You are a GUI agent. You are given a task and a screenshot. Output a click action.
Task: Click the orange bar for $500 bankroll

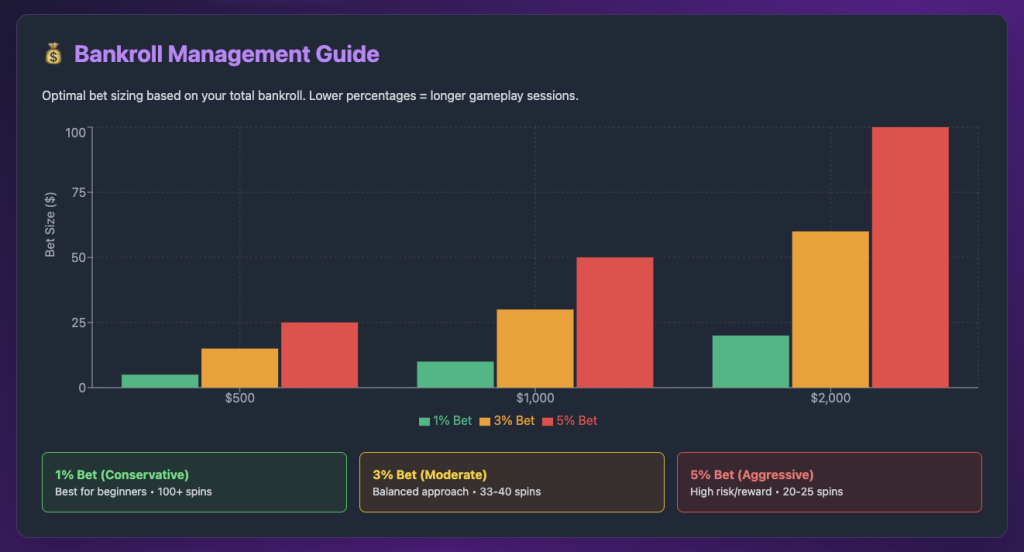[x=239, y=368]
